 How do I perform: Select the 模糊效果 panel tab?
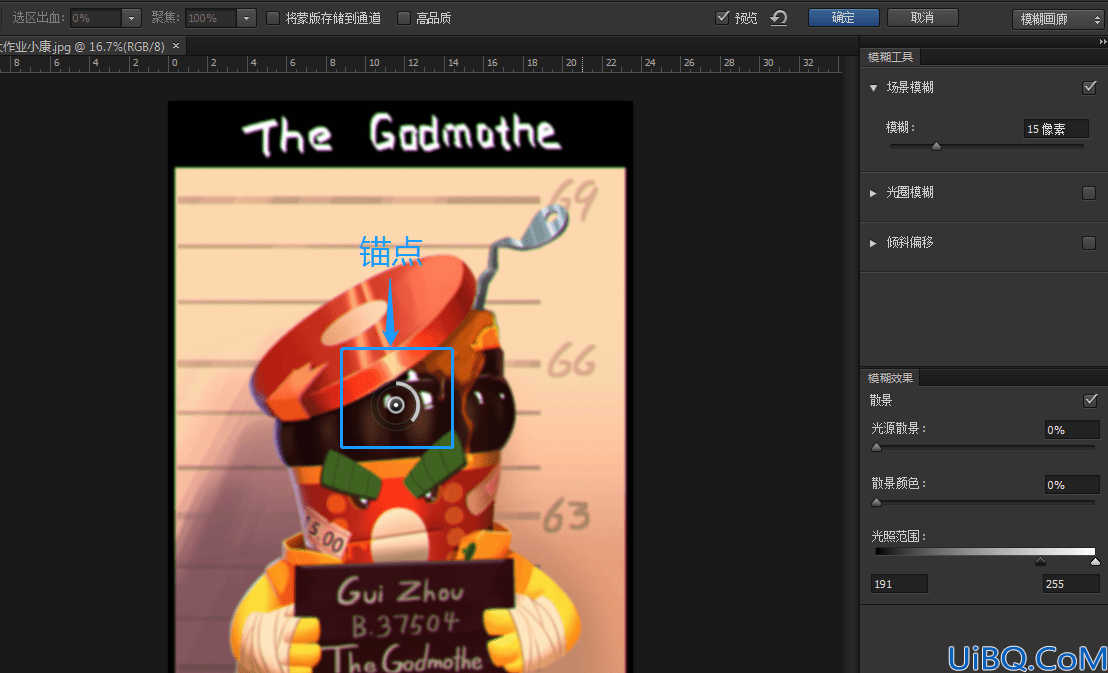(x=890, y=378)
